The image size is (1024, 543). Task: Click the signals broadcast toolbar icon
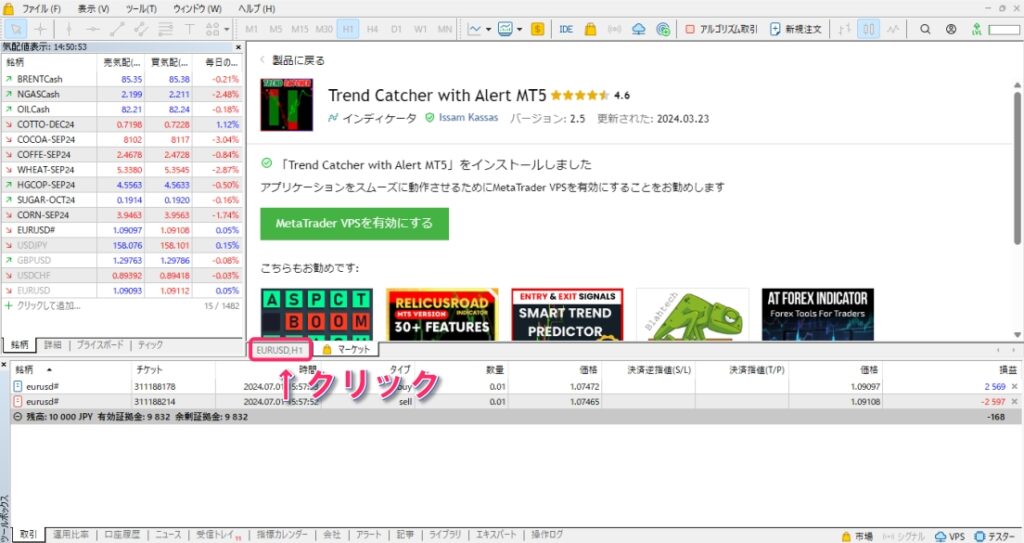coord(615,29)
